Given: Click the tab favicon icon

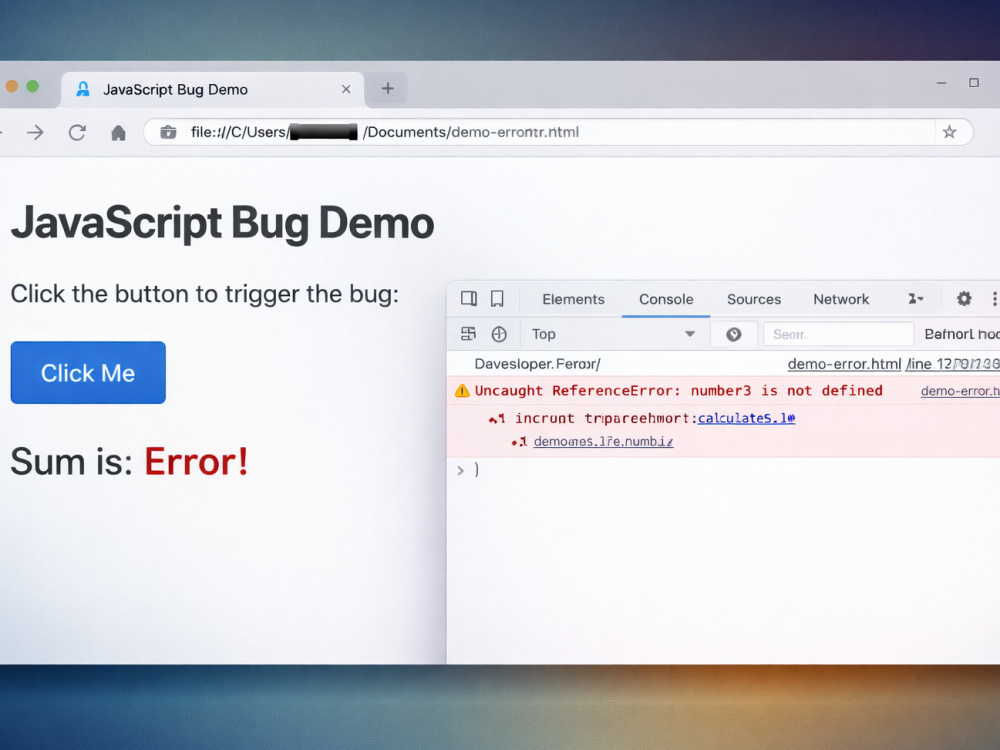Looking at the screenshot, I should pos(83,89).
